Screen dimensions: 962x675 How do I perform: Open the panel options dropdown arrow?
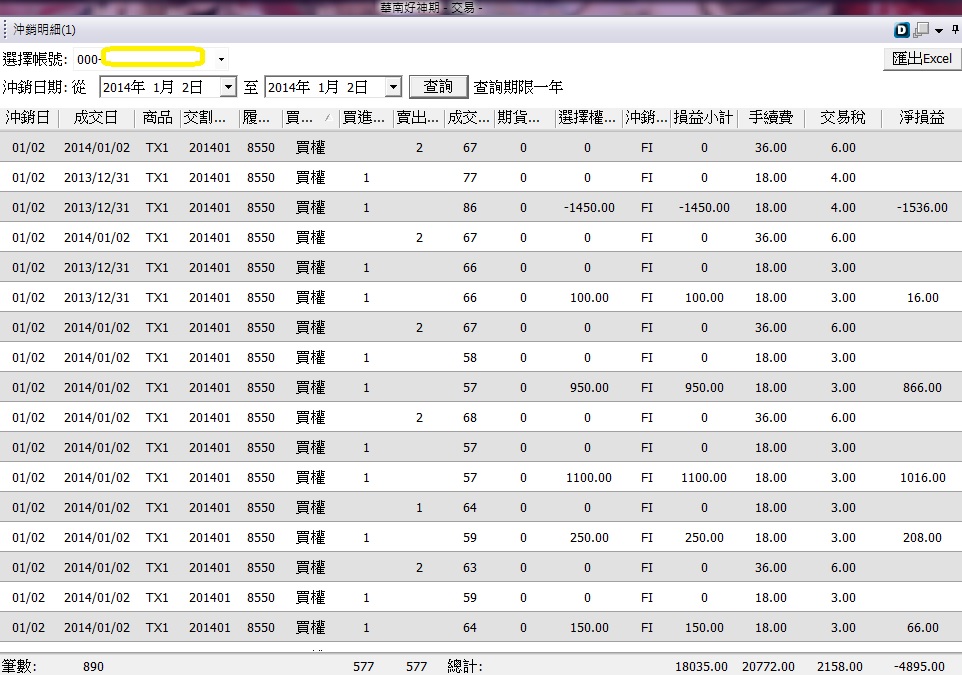(939, 30)
